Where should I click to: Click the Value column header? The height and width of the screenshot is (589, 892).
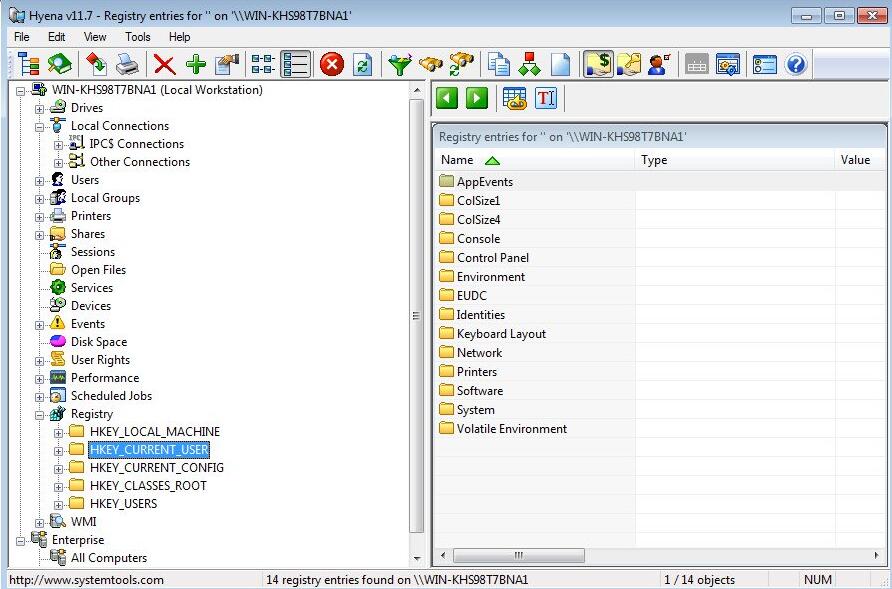[860, 160]
